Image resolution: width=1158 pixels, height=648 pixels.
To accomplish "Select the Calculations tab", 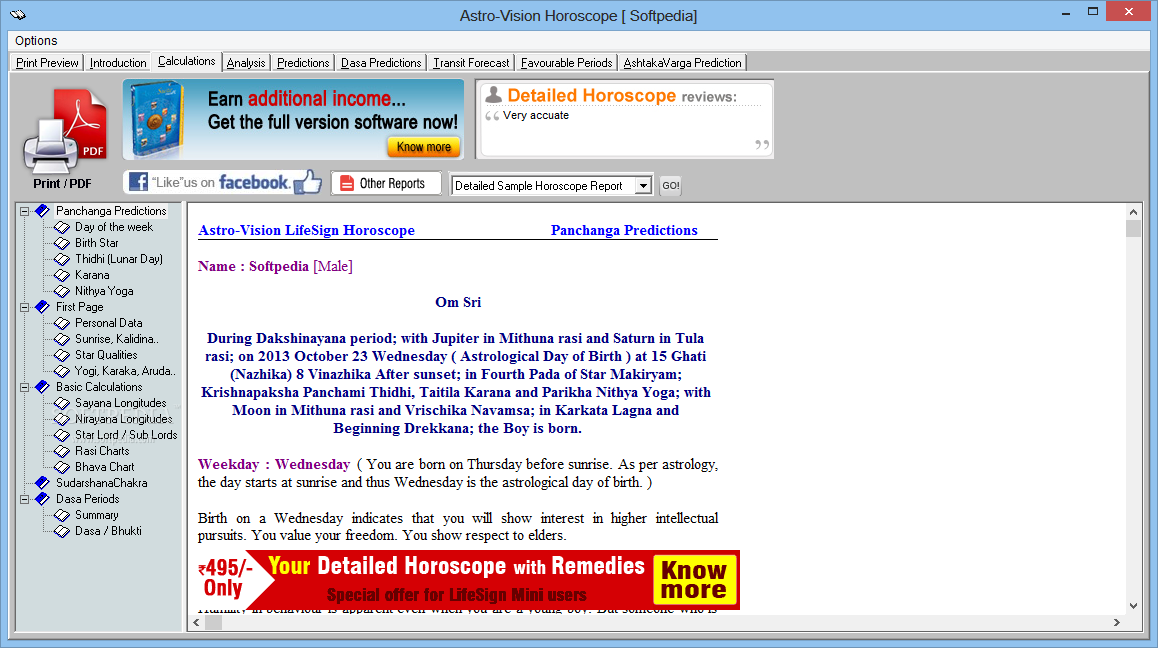I will [187, 61].
